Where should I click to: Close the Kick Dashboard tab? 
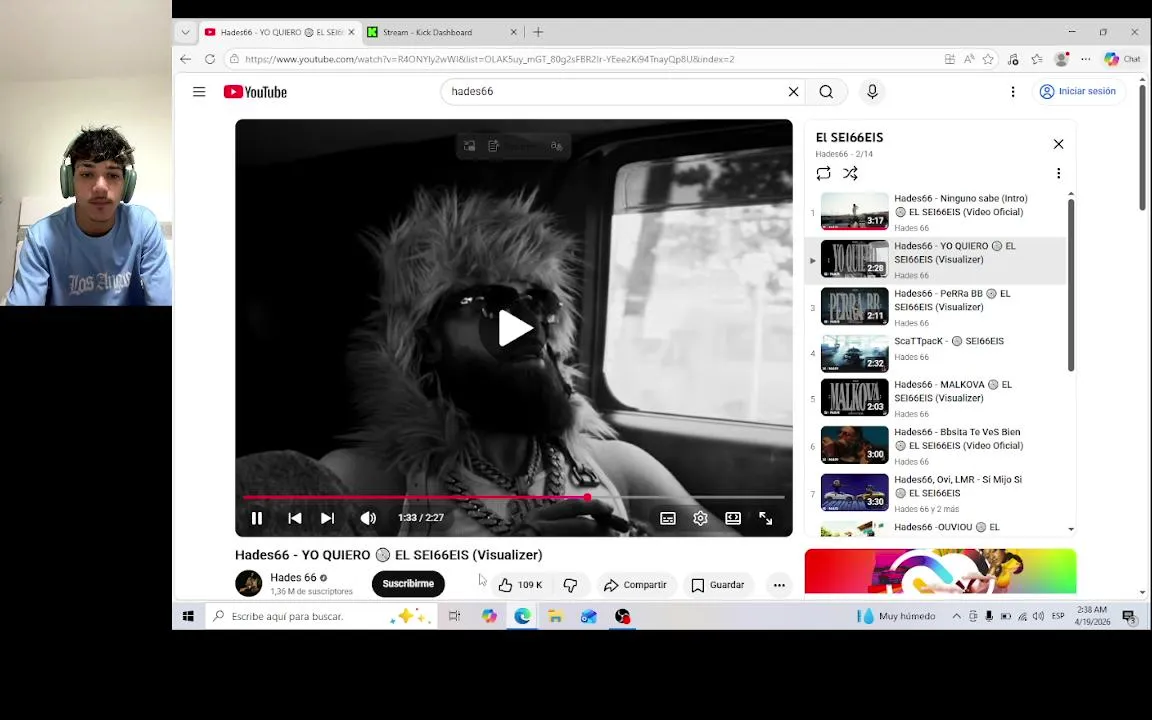click(x=514, y=32)
